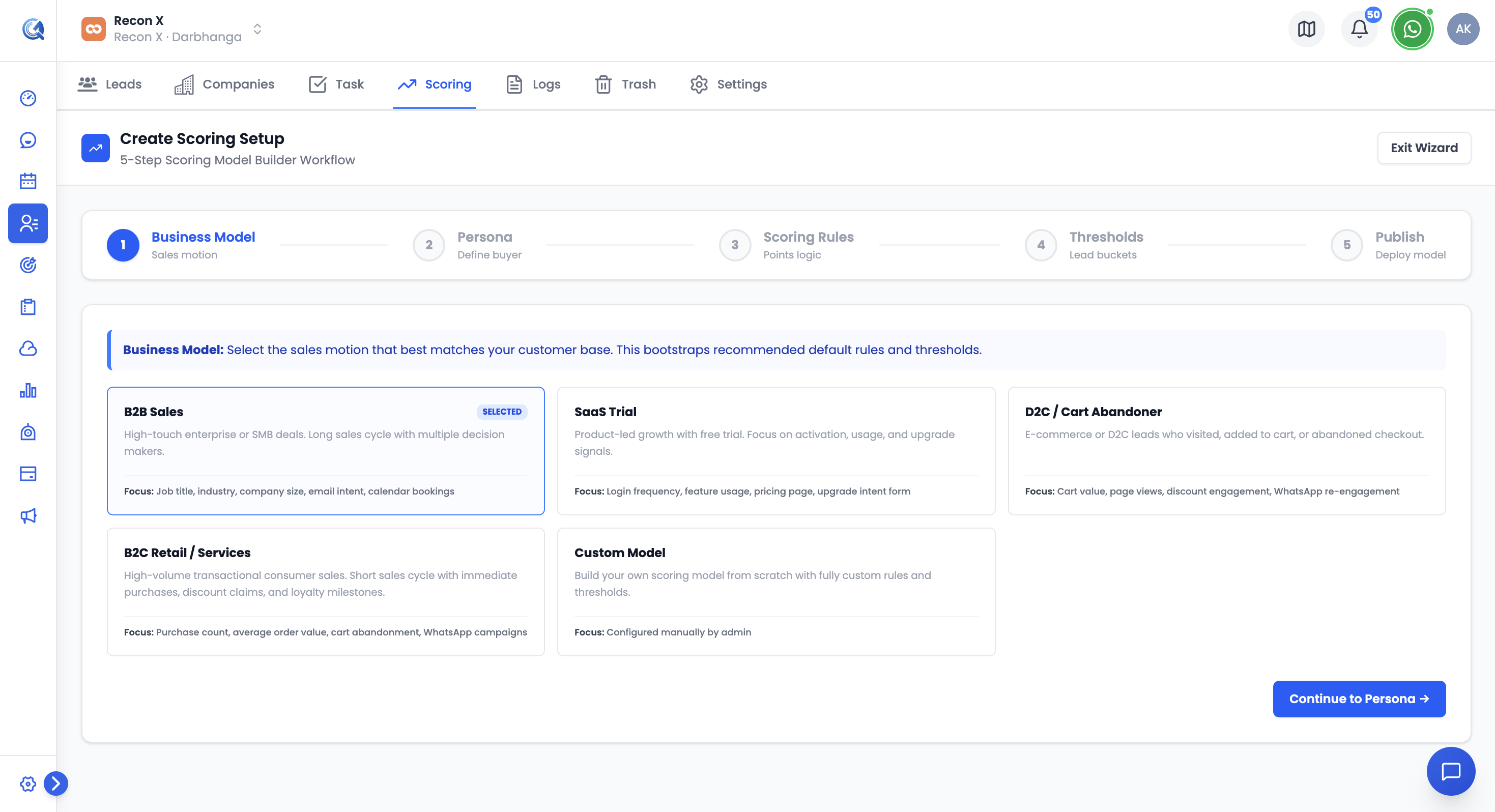The height and width of the screenshot is (812, 1495).
Task: Open the Recon X workspace switcher chevron
Action: (x=257, y=29)
